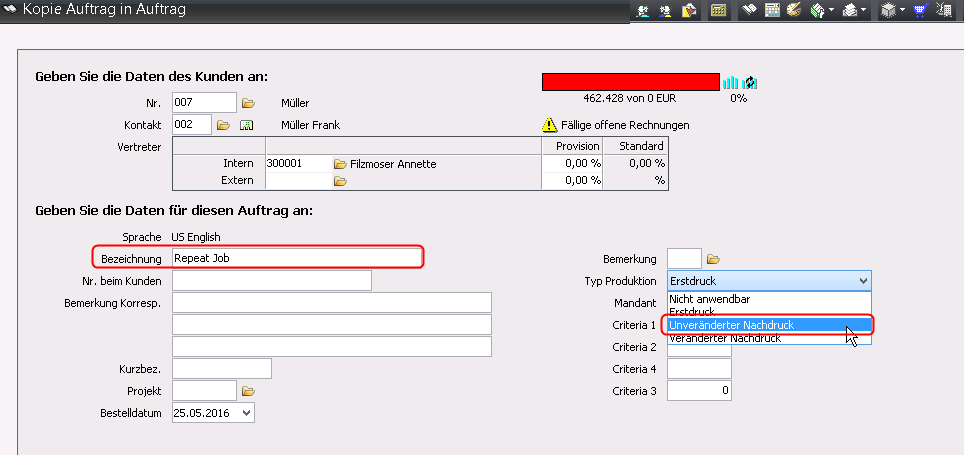Click the 'Standard' column header

coord(635,146)
